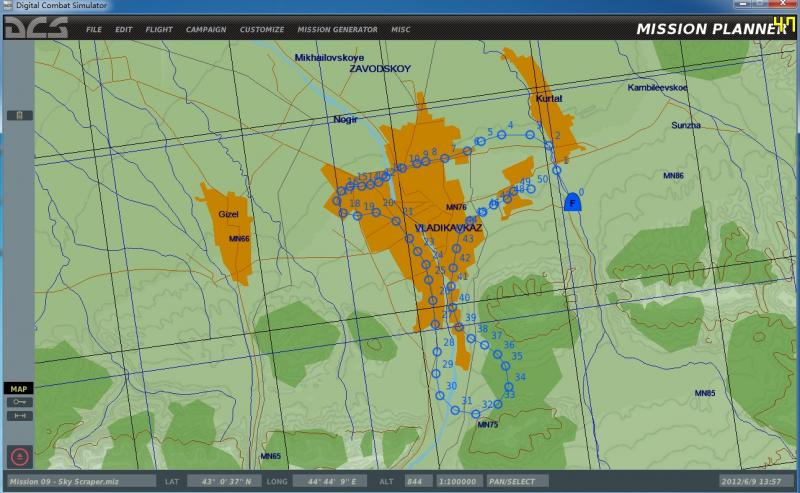Open the EDIT menu

point(123,30)
